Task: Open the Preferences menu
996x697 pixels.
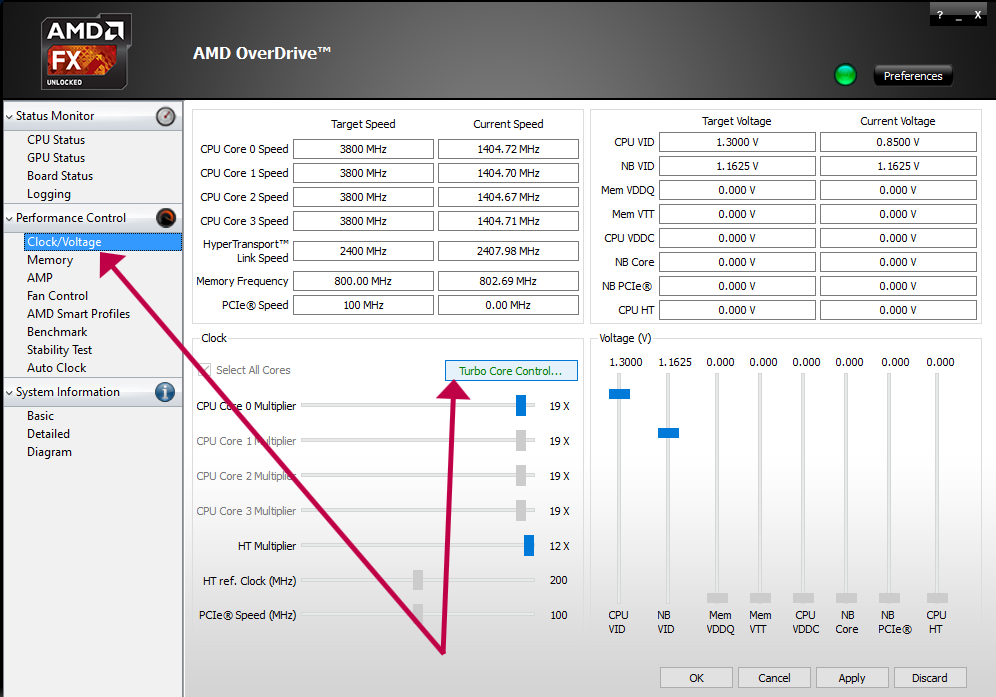Action: point(912,76)
